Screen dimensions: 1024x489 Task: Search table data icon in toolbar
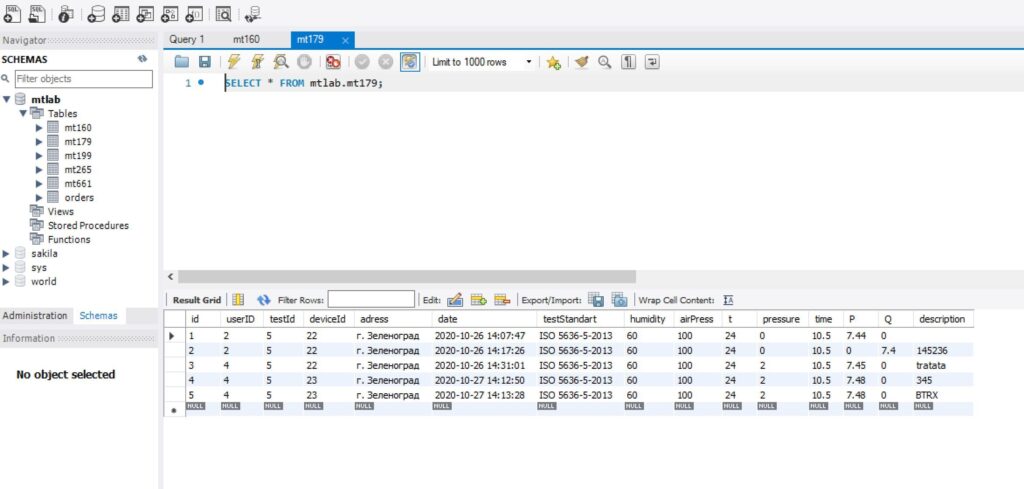(223, 13)
